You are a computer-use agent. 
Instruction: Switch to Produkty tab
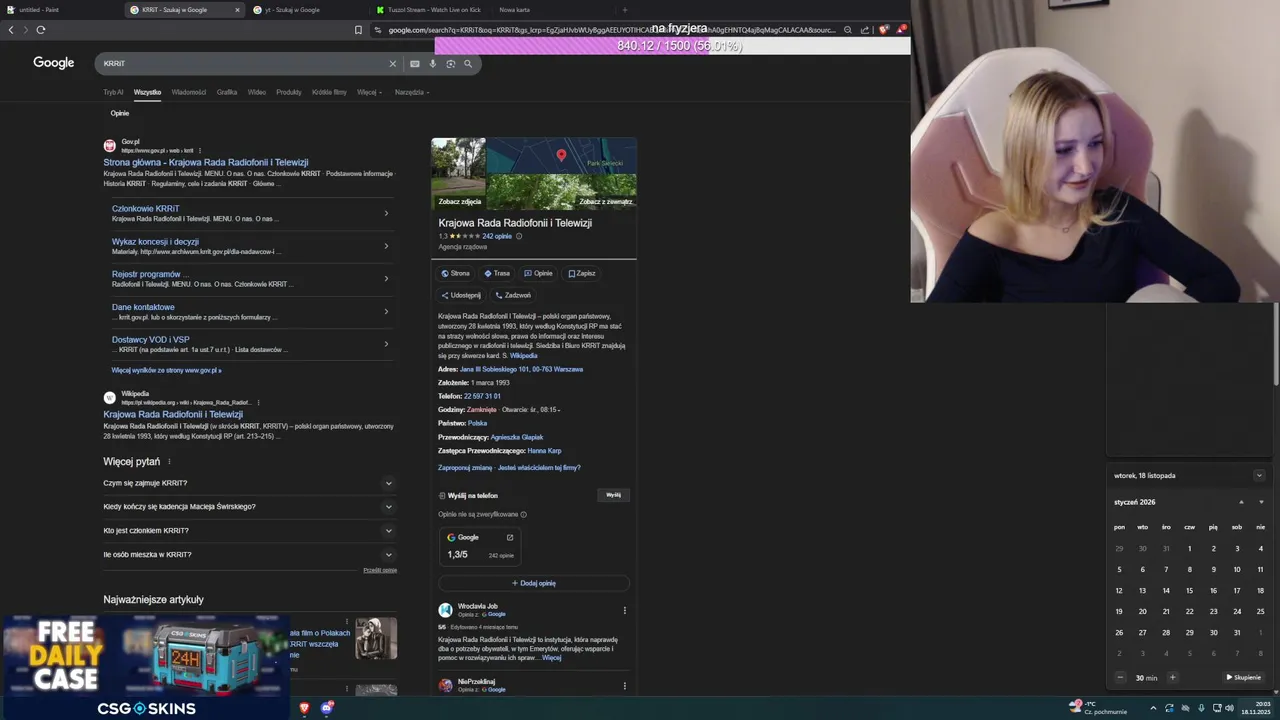[x=289, y=92]
